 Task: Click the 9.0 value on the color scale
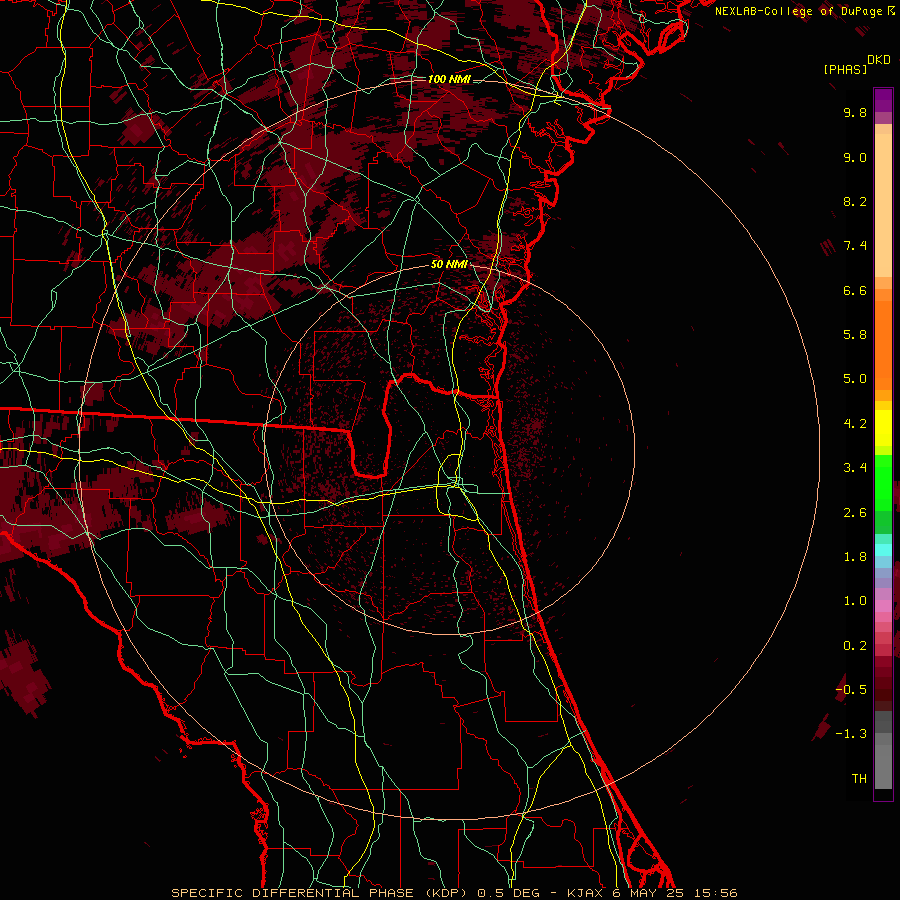pyautogui.click(x=855, y=157)
